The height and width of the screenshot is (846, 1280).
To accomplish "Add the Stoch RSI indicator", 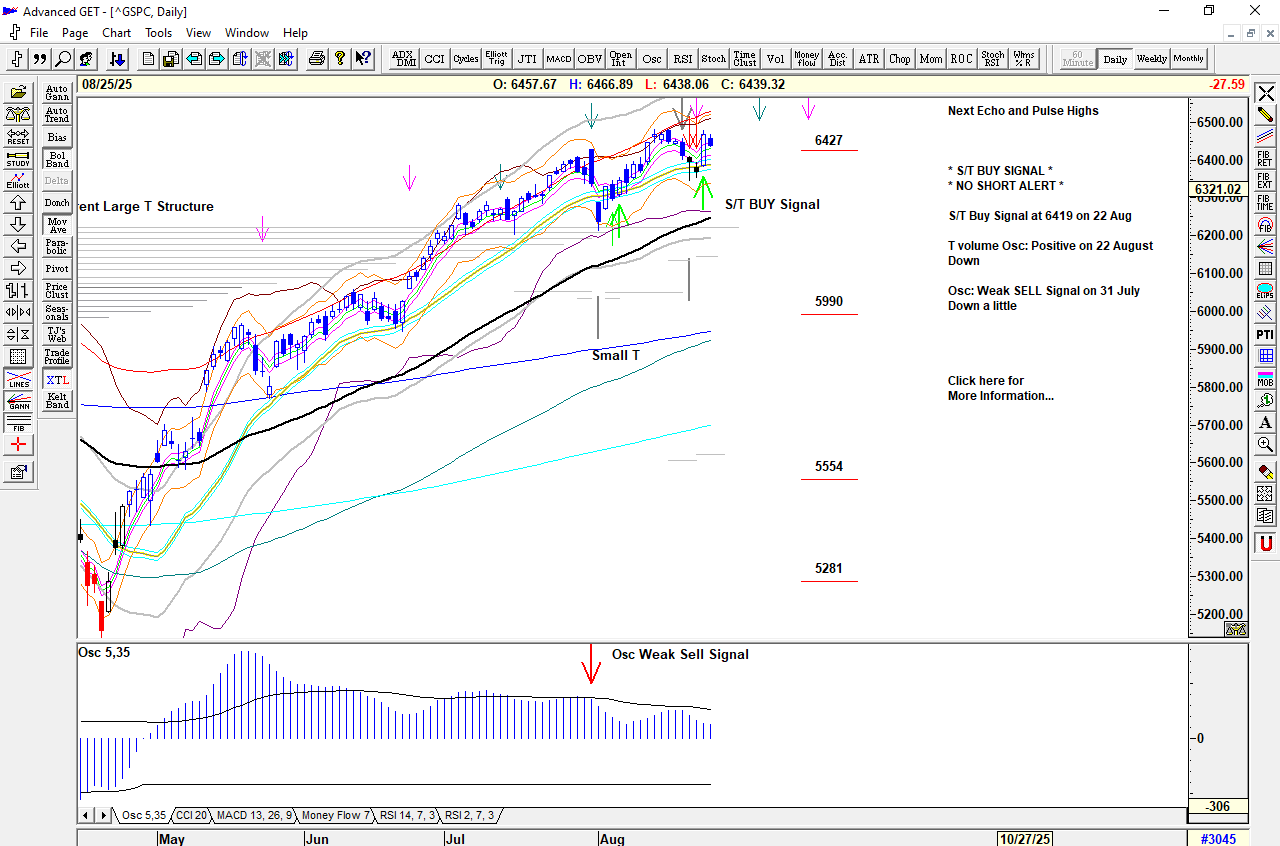I will (x=992, y=59).
